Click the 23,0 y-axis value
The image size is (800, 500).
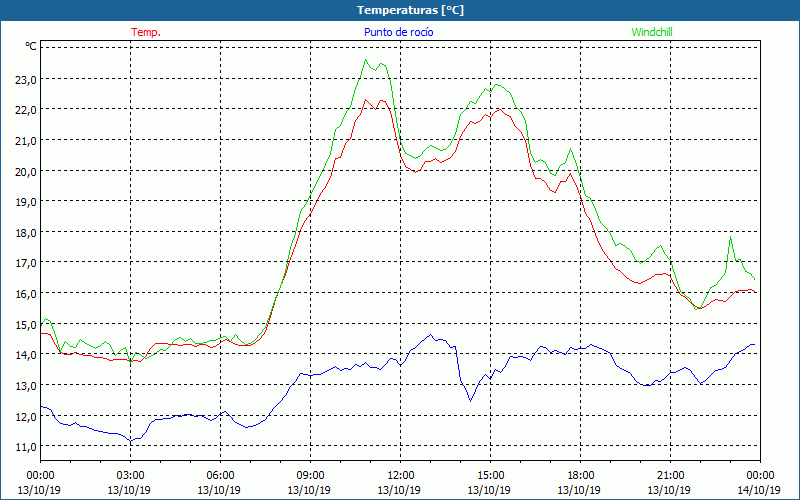tap(26, 79)
